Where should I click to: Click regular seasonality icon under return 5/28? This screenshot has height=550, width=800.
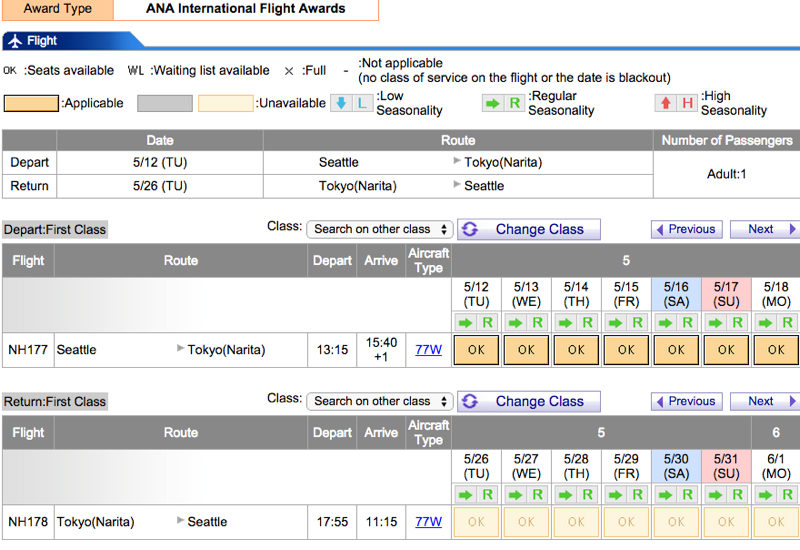click(576, 494)
